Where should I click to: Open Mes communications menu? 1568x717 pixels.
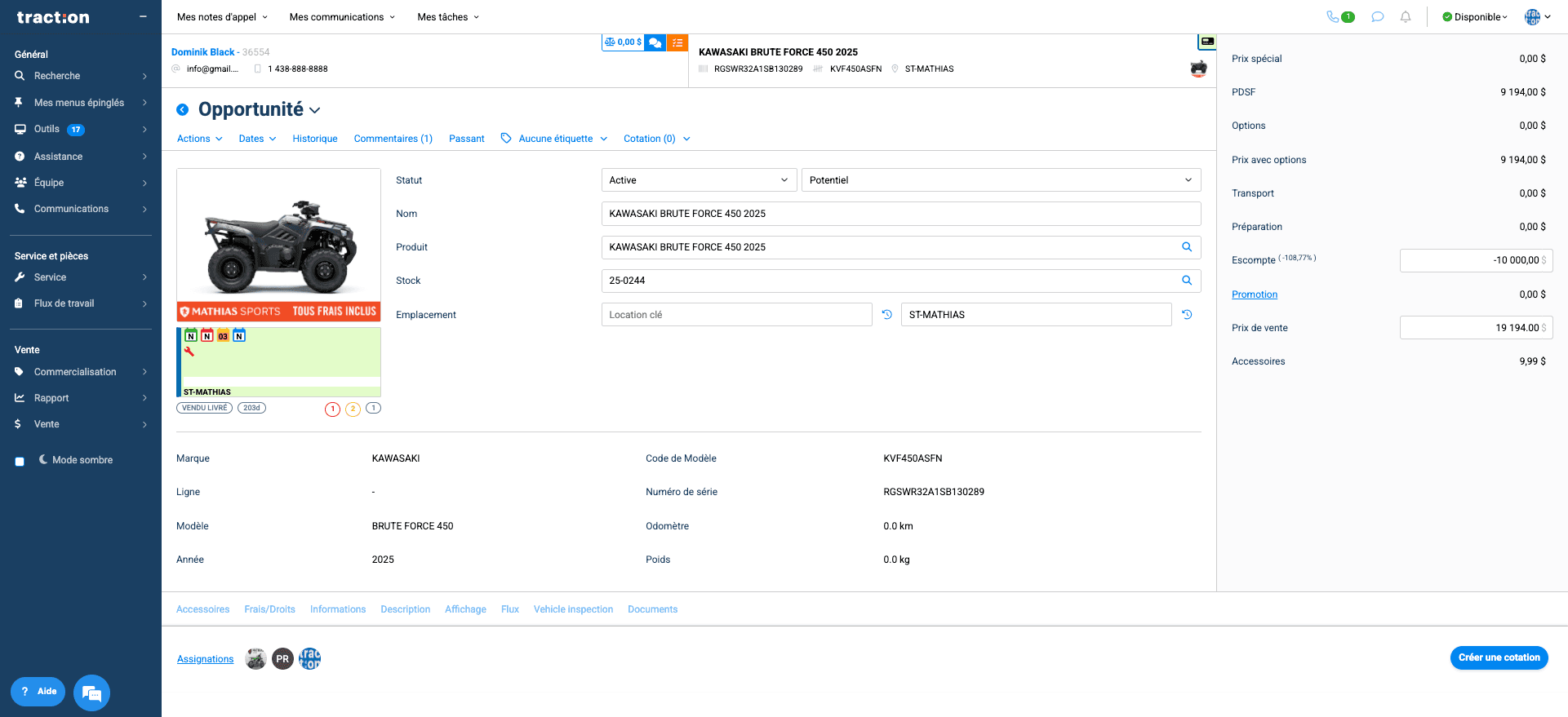(x=342, y=17)
